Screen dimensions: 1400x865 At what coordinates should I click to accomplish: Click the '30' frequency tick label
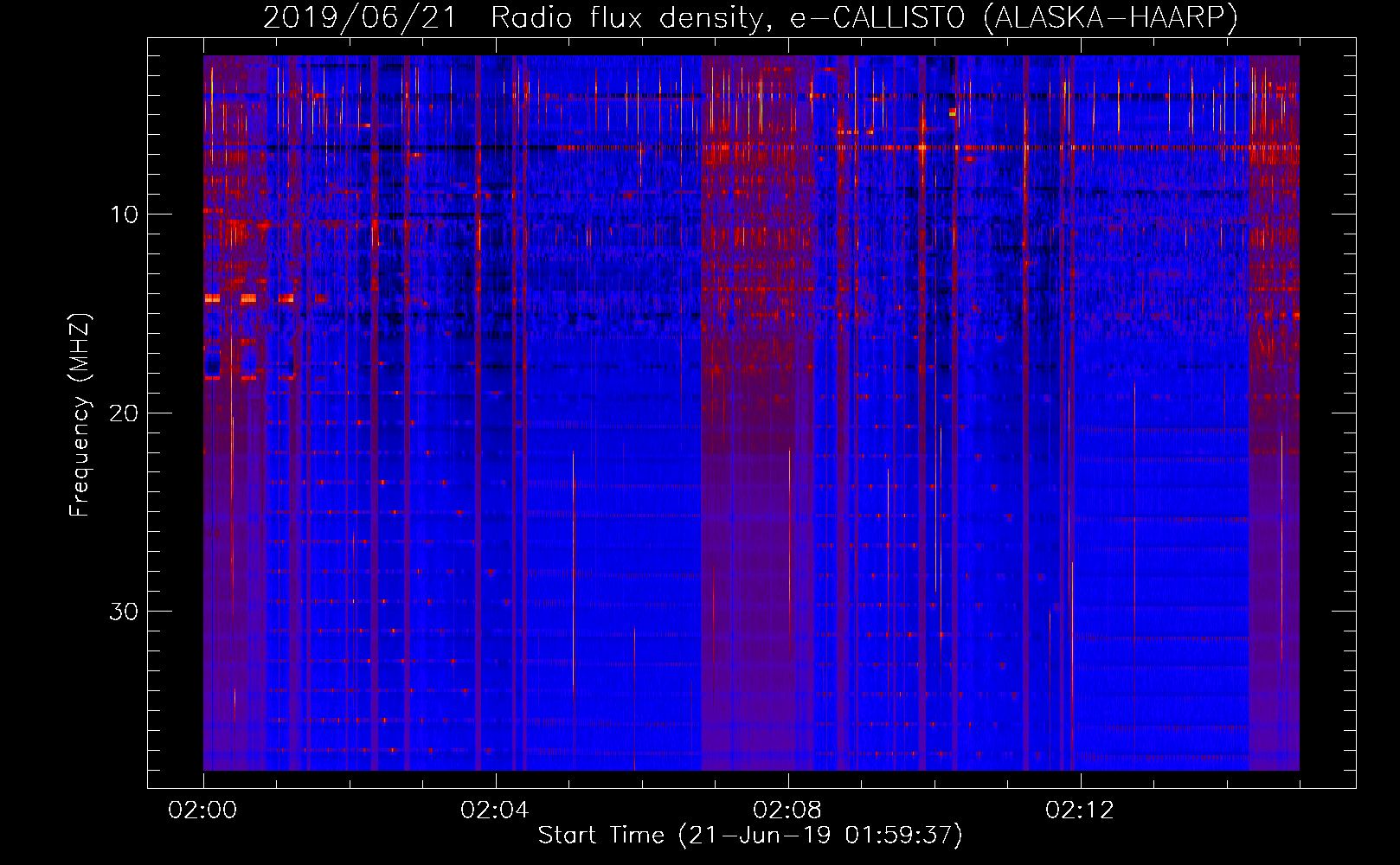click(124, 612)
